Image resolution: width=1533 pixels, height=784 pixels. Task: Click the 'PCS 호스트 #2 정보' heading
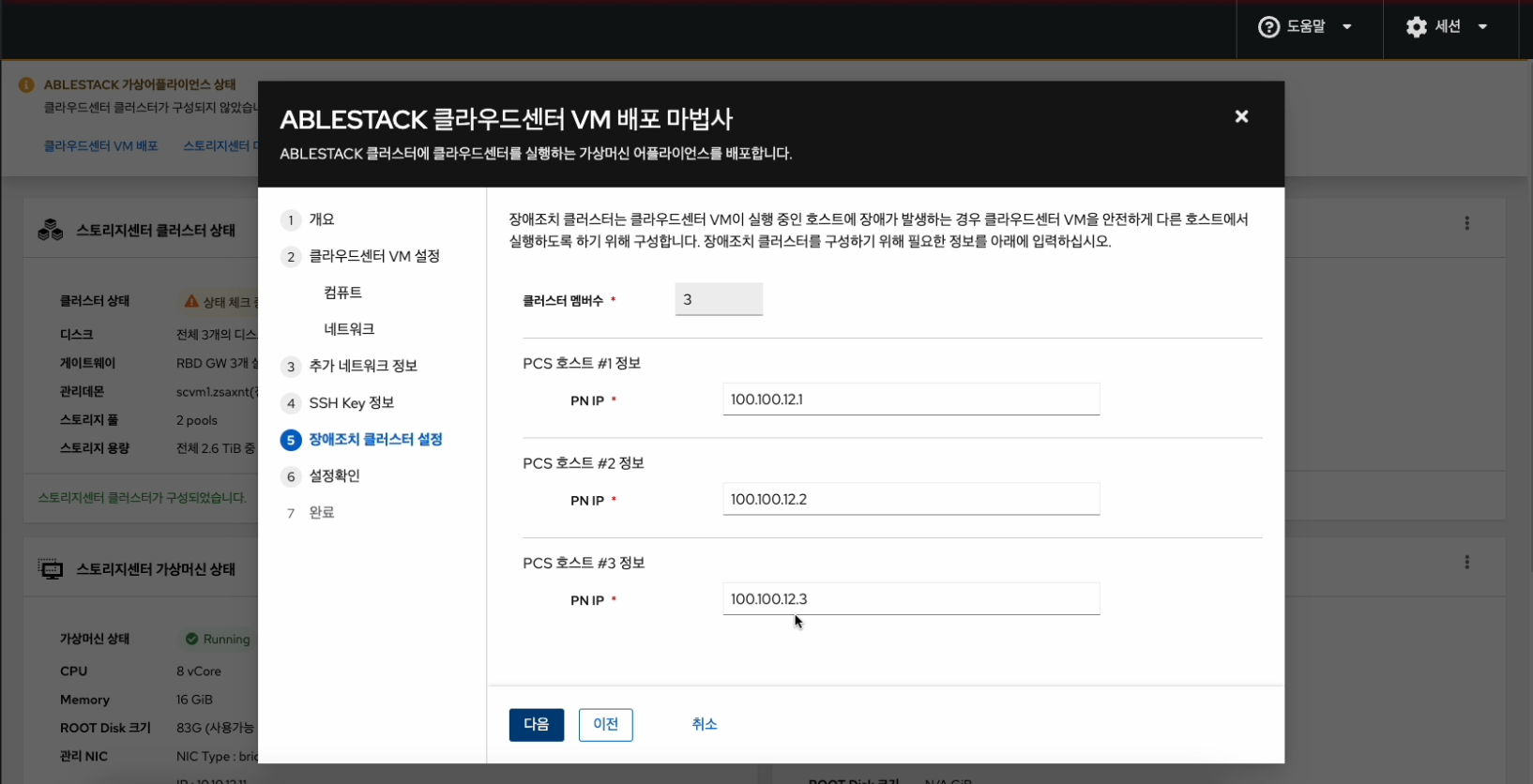pos(584,463)
